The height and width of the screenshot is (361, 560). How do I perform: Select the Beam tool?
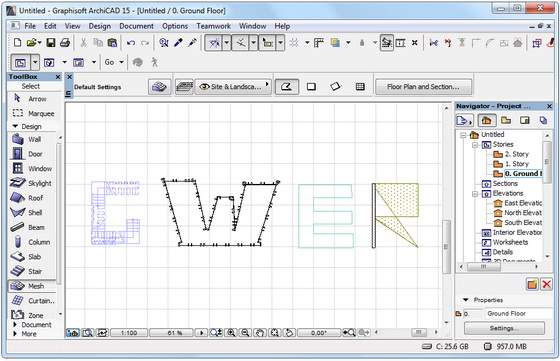point(31,227)
